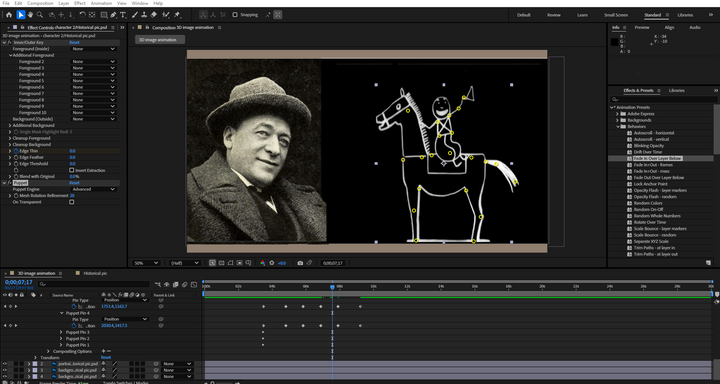Screen dimensions: 720x384
Task: Hide layer 3 background with eye toggle
Action: [5, 370]
